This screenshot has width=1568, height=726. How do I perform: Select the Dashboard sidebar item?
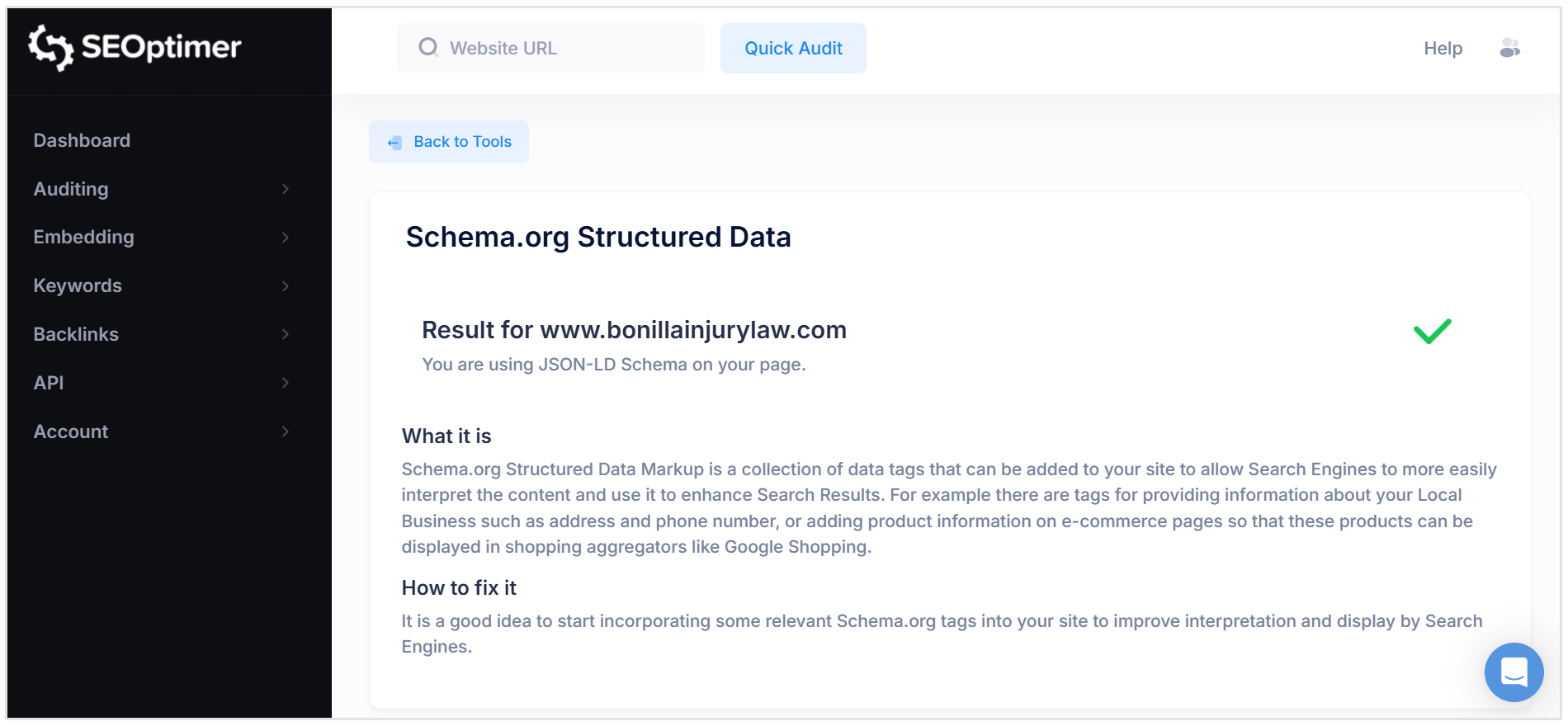[82, 140]
